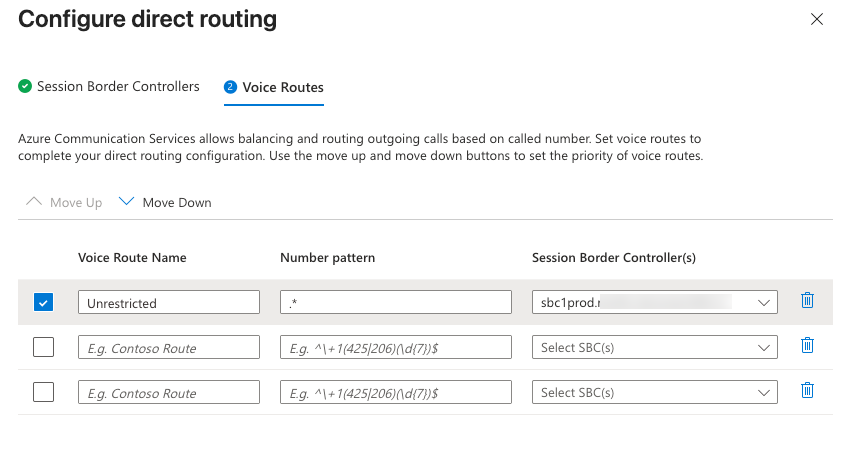Check the third voice route checkbox
846x470 pixels.
tap(44, 392)
